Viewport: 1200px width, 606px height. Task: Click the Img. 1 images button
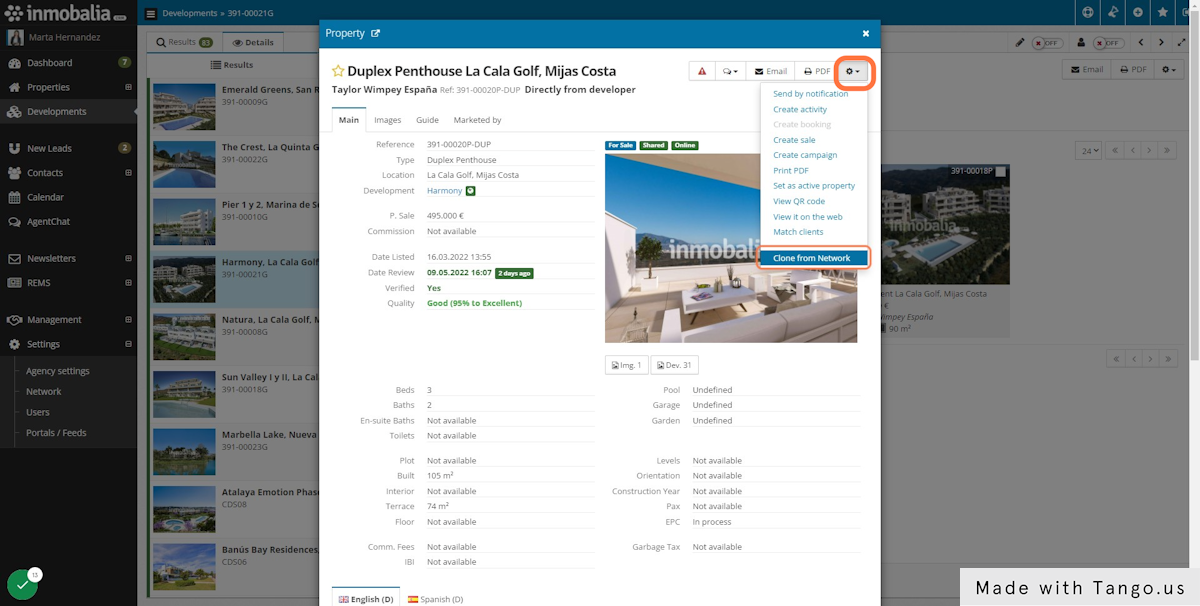coord(626,364)
